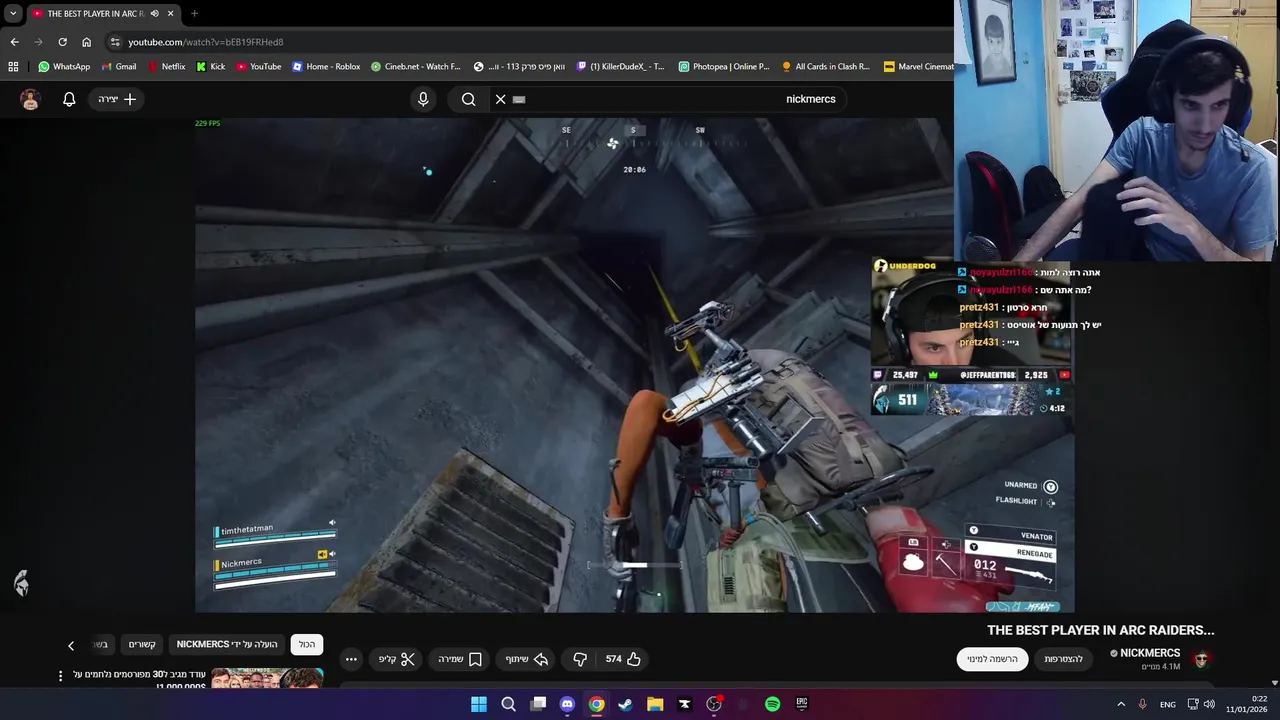Open Windows taskbar search
Image resolution: width=1280 pixels, height=720 pixels.
point(508,704)
